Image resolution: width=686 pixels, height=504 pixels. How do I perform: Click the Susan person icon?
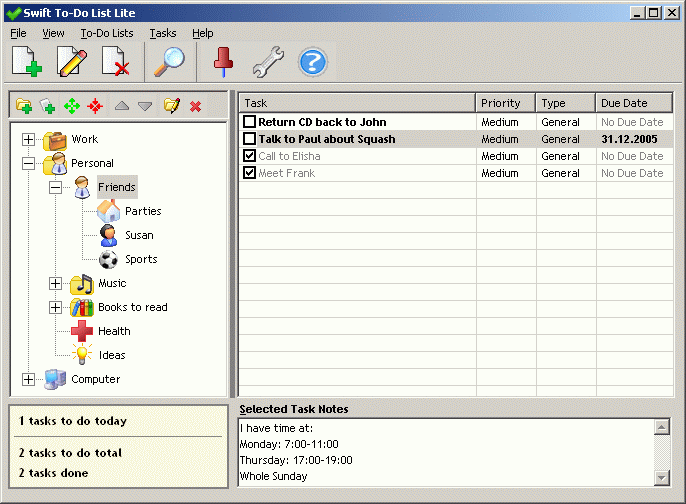click(x=108, y=235)
